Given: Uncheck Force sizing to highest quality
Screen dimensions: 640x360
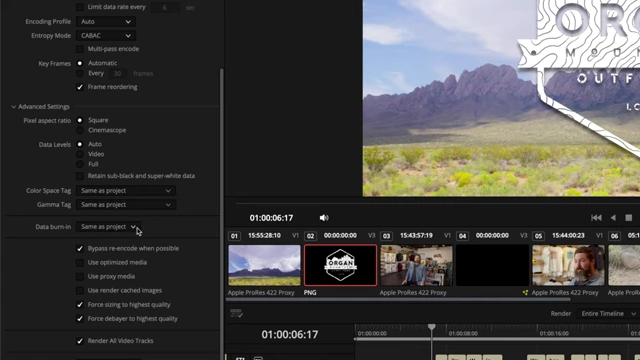Looking at the screenshot, I should [x=80, y=304].
